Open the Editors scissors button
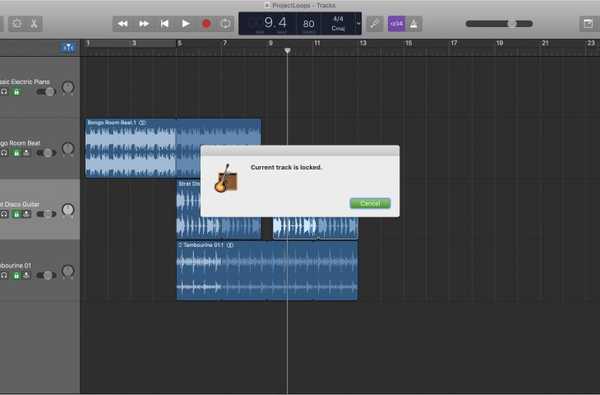 pos(34,24)
